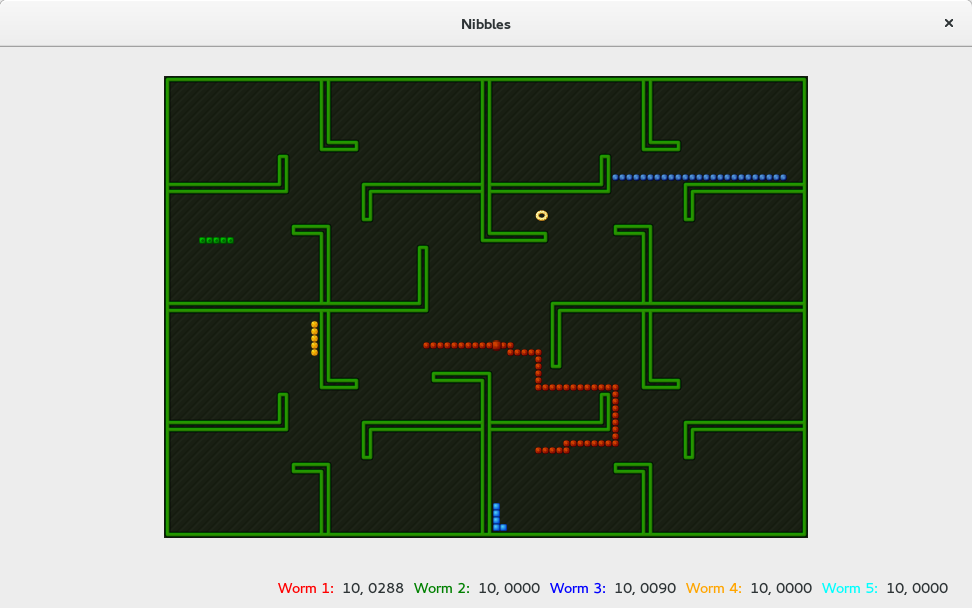
Task: Click the score value next to Worm 4
Action: point(781,588)
